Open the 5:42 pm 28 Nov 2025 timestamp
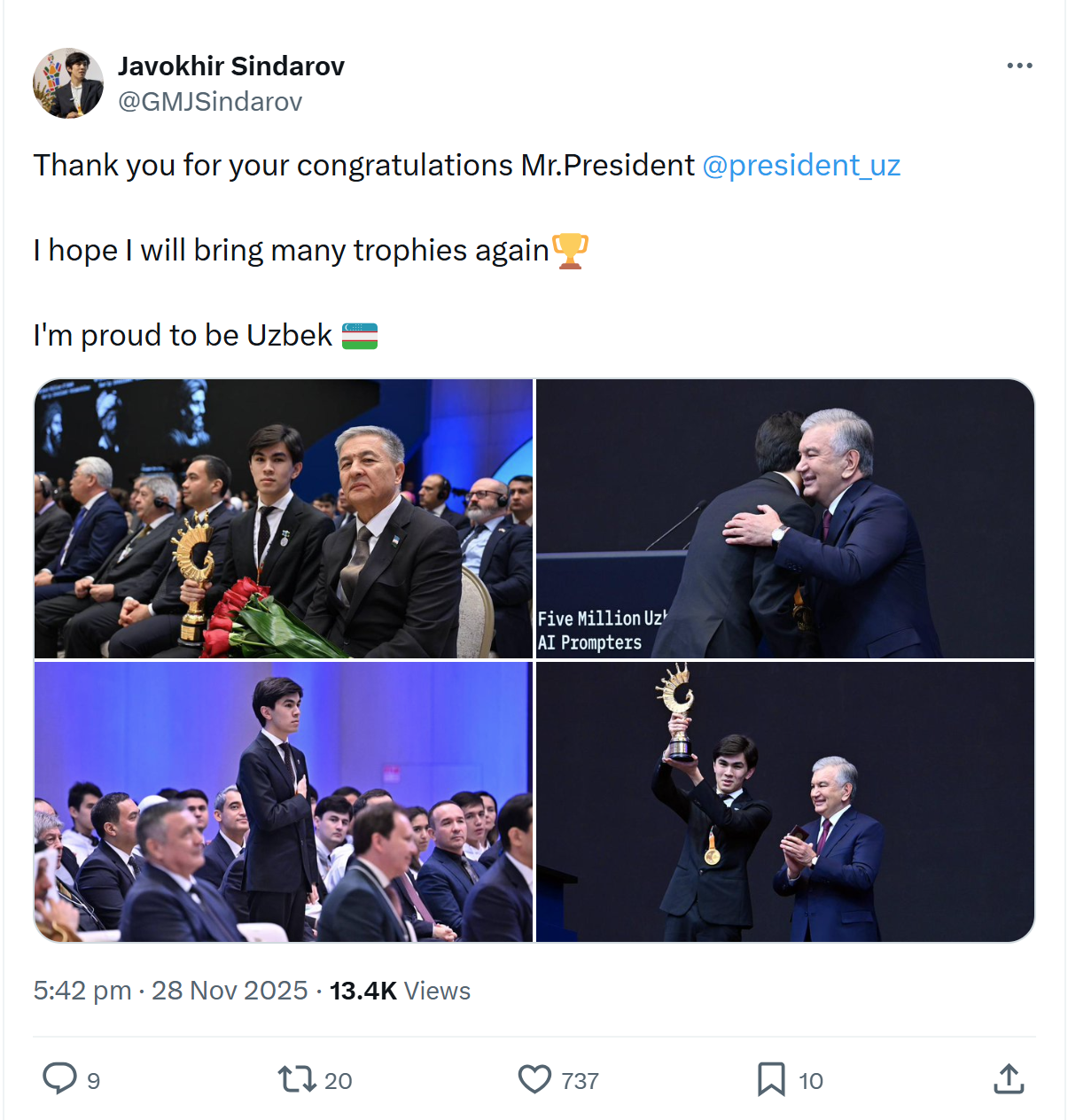1068x1120 pixels. pos(171,991)
